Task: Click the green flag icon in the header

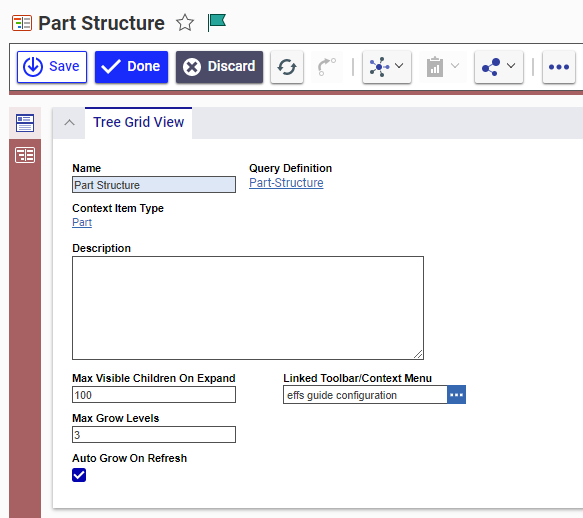Action: [x=217, y=22]
